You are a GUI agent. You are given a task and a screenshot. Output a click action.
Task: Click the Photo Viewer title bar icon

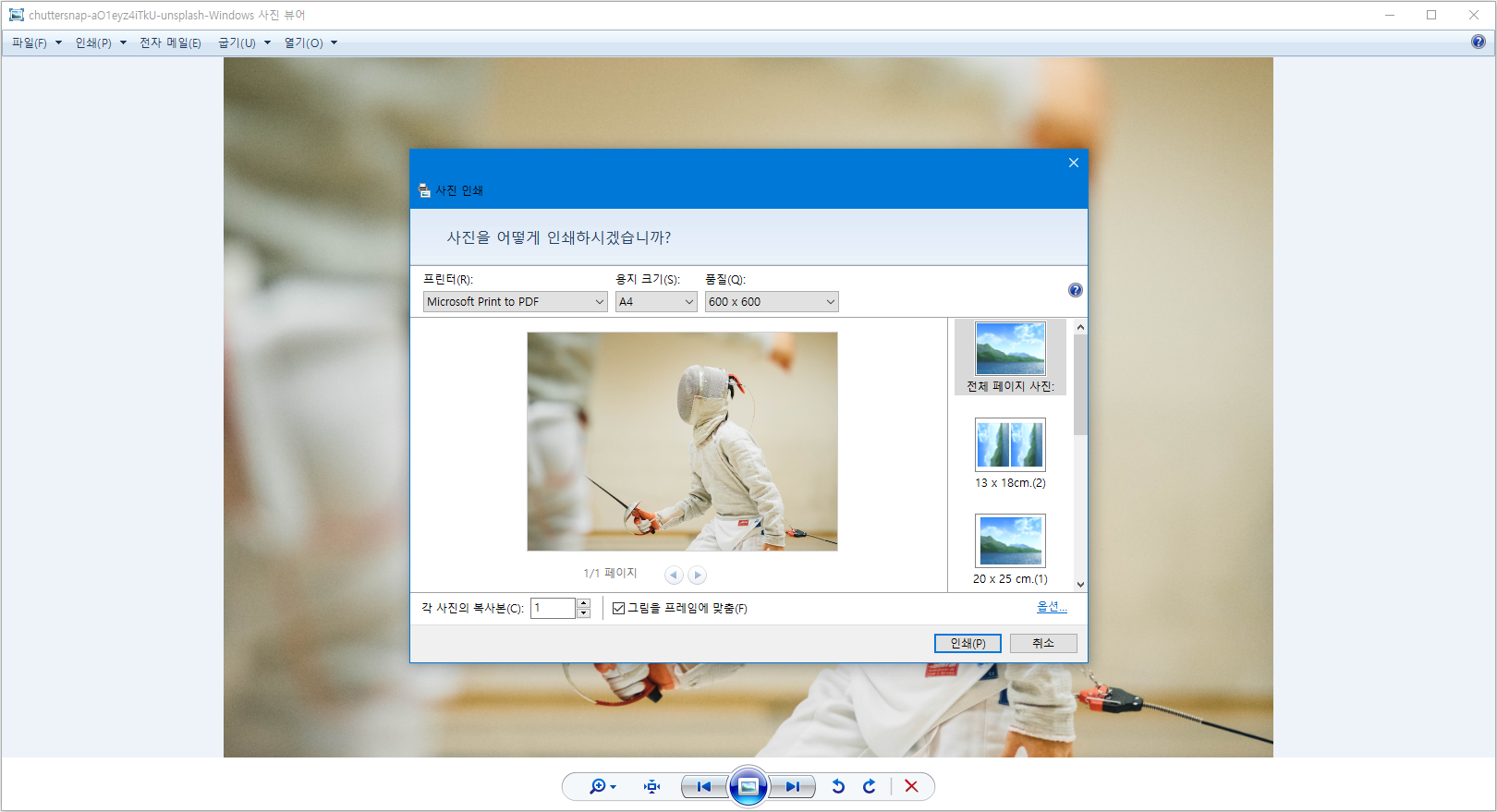tap(17, 15)
